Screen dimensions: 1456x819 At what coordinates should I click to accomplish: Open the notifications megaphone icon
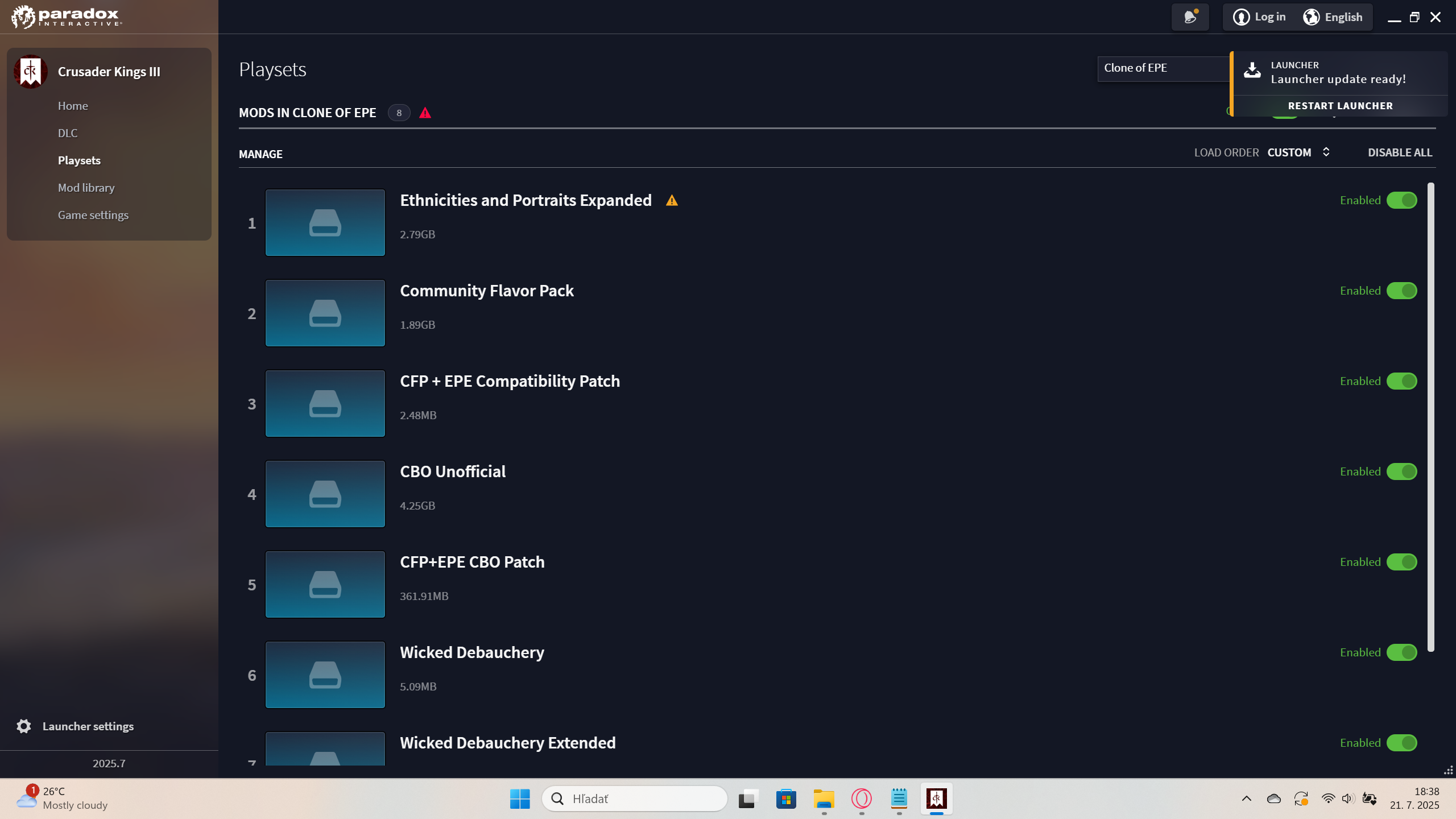tap(1190, 17)
